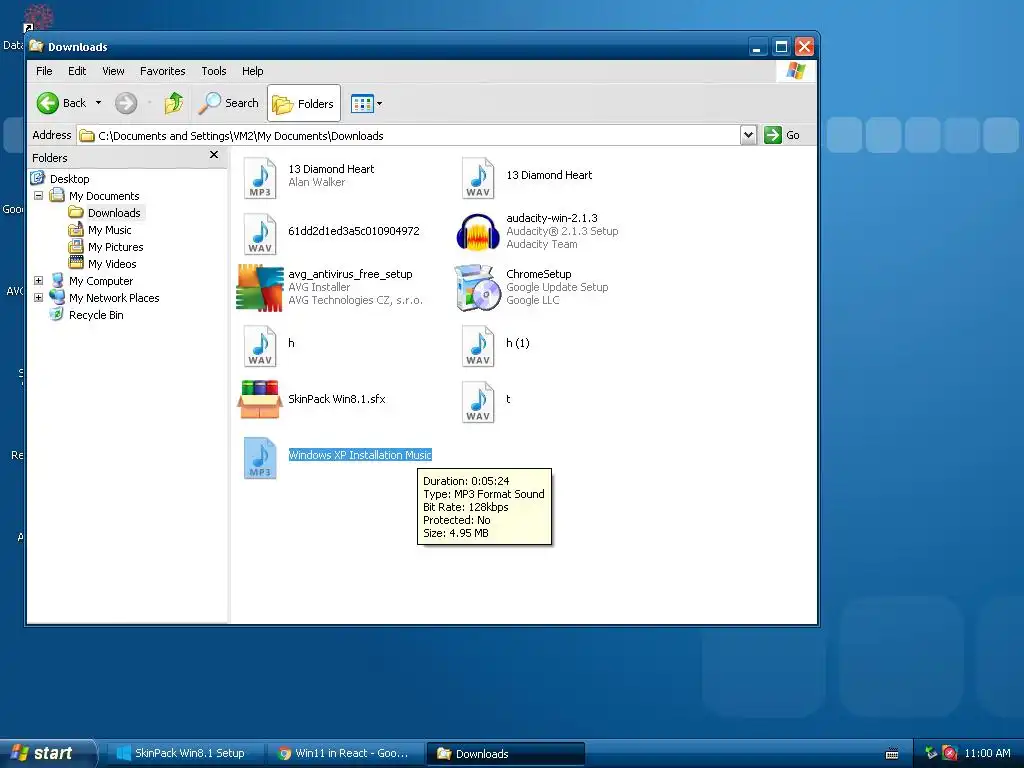
Task: Click the SkinPack Win8.1.sfx filename text
Action: click(x=337, y=399)
